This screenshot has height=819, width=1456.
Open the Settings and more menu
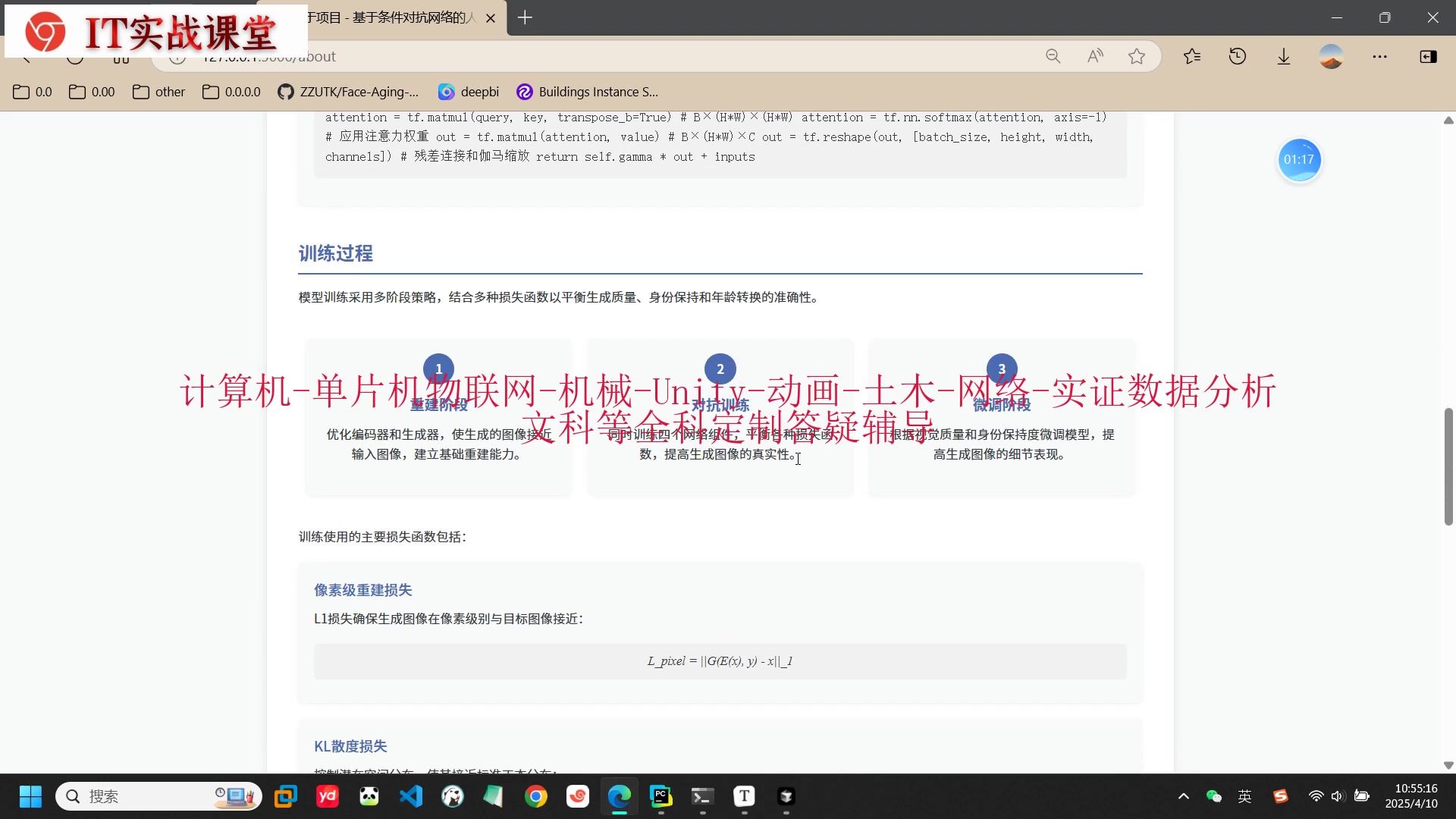1380,56
